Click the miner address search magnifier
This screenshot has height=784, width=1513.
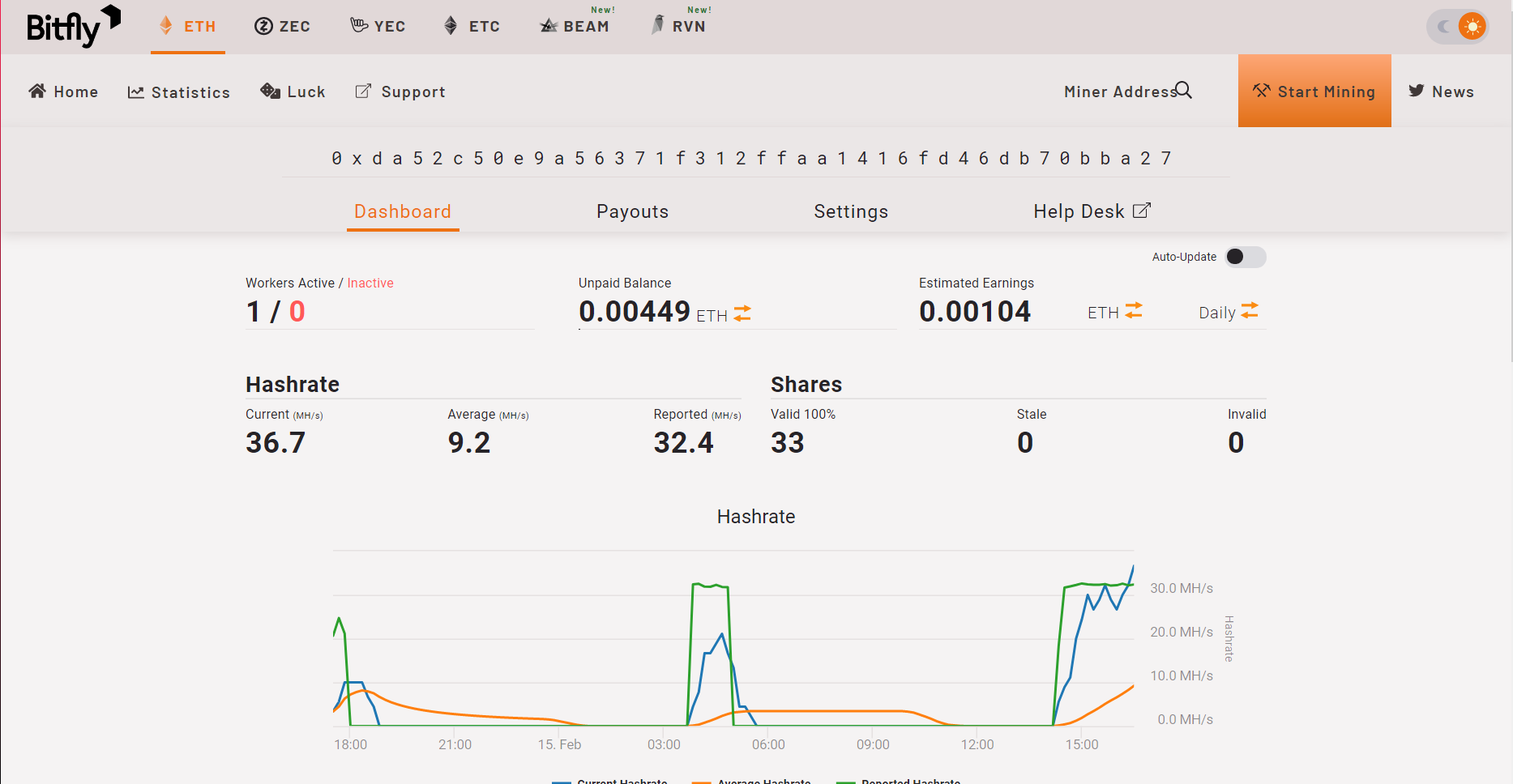(x=1184, y=90)
